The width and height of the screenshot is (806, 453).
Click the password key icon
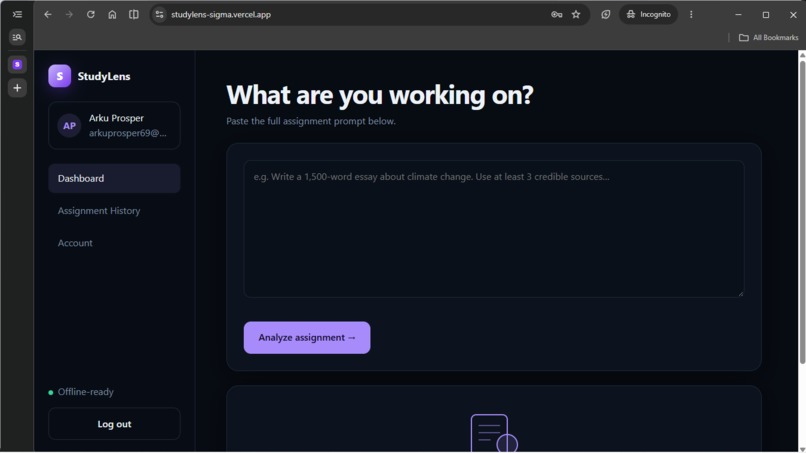tap(556, 14)
